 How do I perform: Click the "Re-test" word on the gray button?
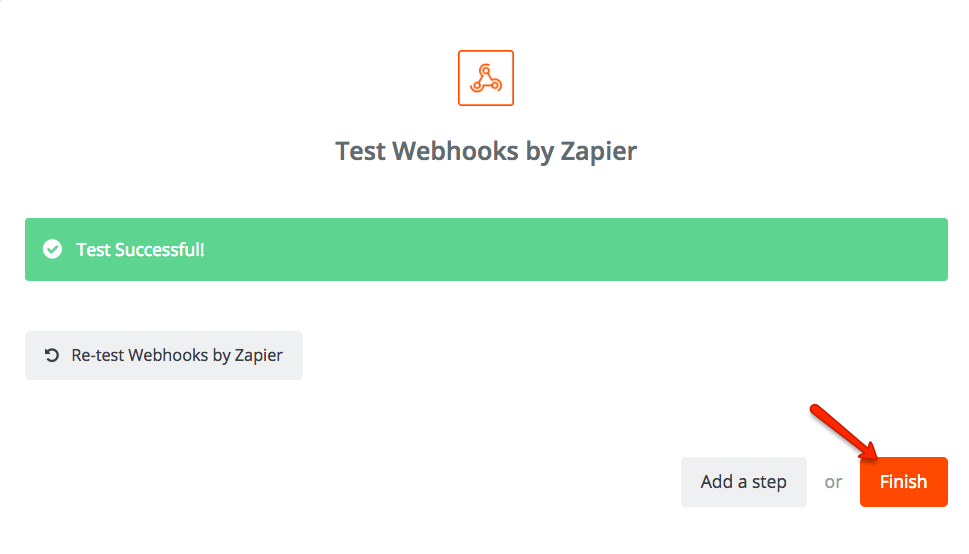click(97, 355)
